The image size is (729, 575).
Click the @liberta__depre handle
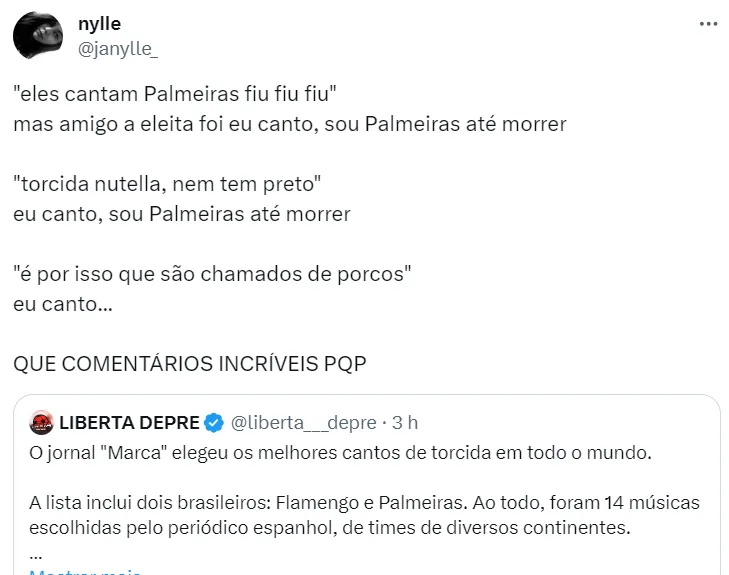click(x=304, y=422)
